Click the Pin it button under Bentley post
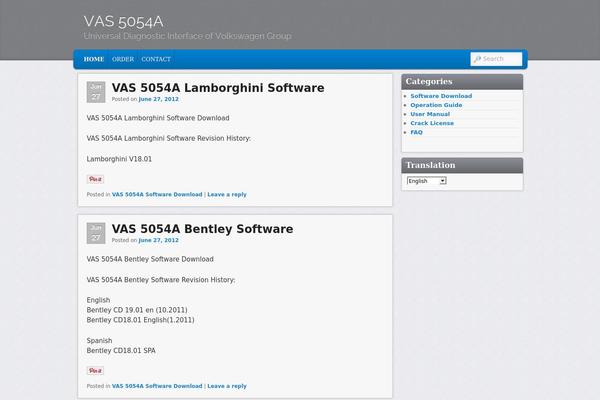Image resolution: width=600 pixels, height=400 pixels. point(95,371)
